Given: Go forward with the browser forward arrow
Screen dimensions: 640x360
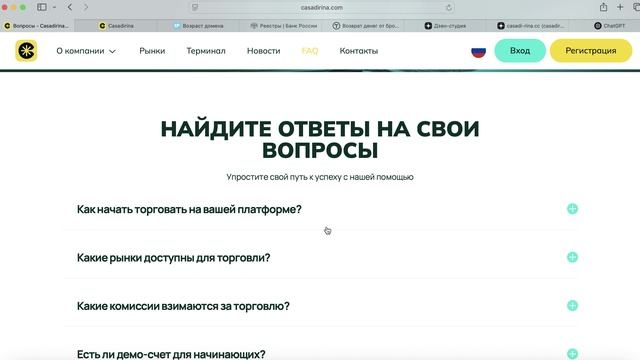Looking at the screenshot, I should 86,7.
